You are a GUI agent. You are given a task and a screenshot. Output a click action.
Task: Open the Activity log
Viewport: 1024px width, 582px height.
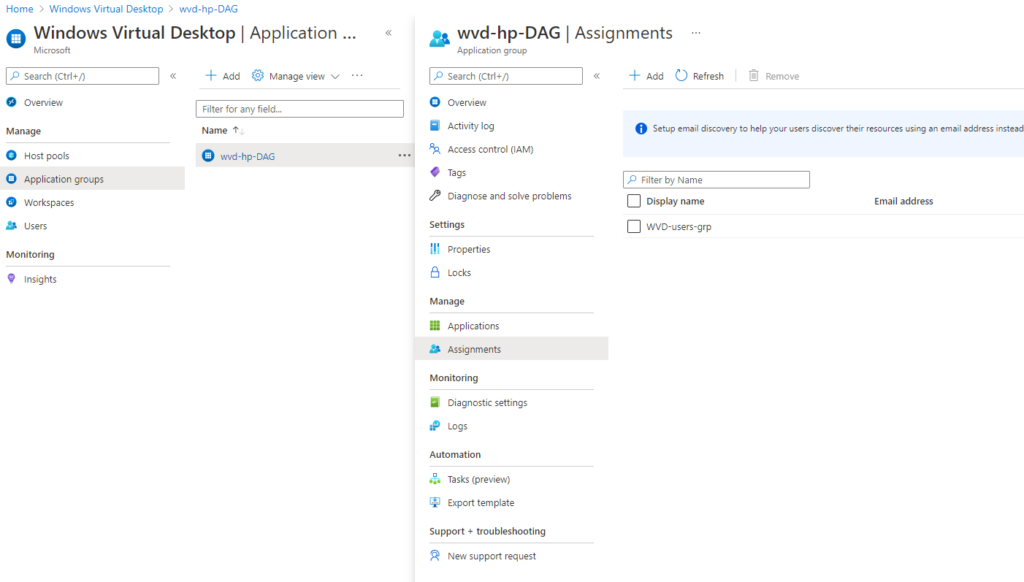[470, 126]
